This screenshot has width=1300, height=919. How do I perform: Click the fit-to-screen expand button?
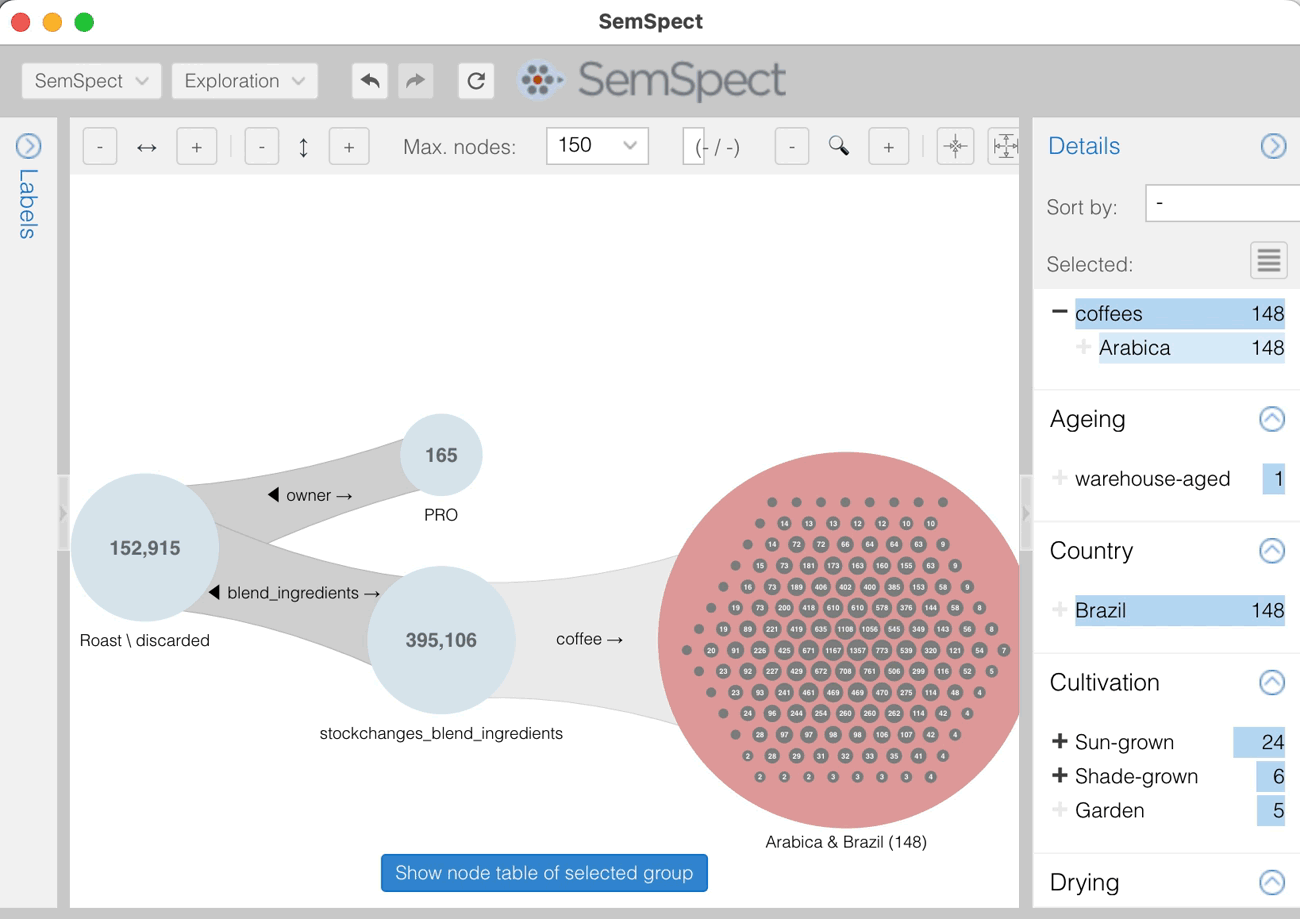coord(1004,147)
